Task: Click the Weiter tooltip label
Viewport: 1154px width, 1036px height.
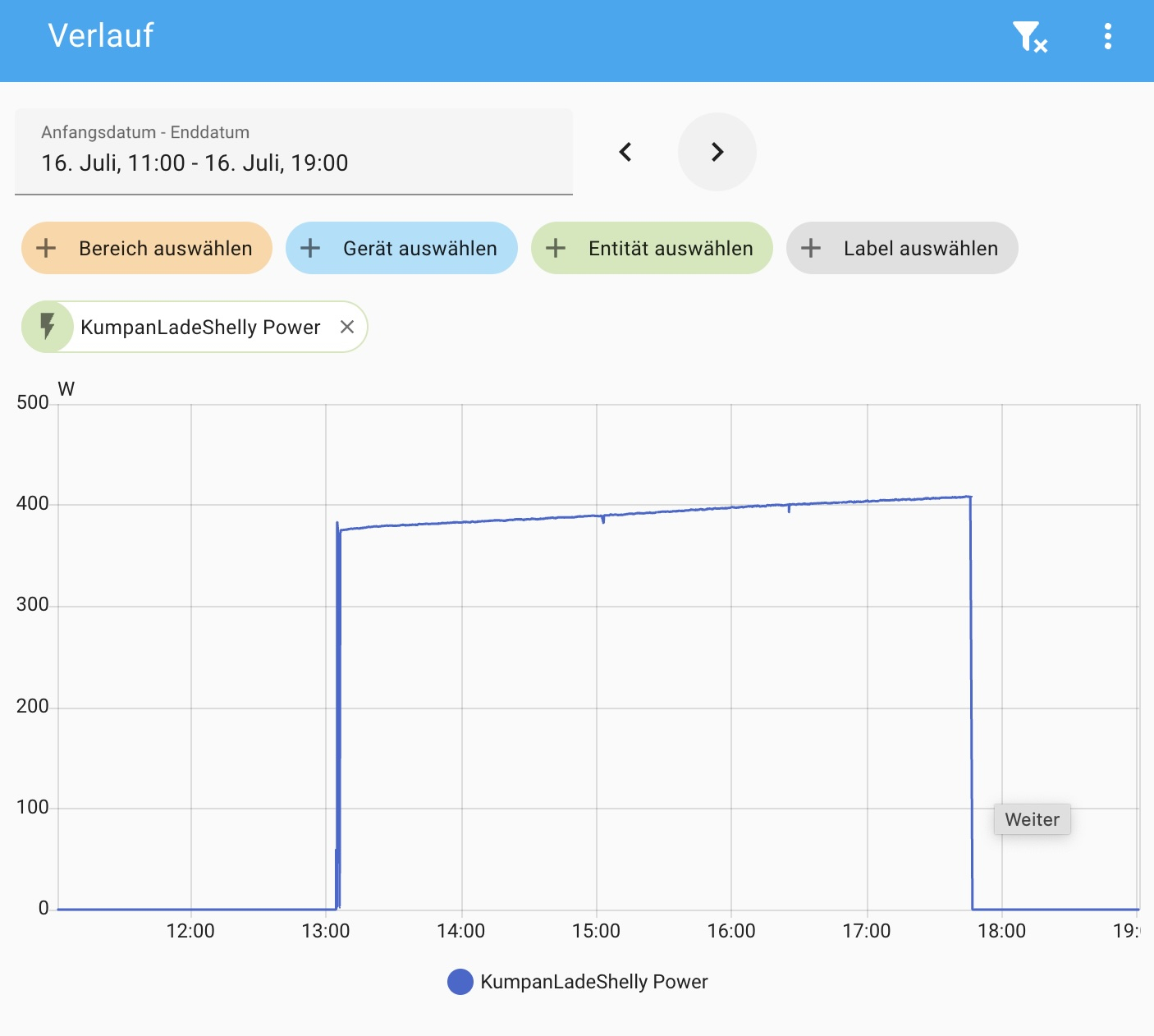Action: pos(1032,819)
